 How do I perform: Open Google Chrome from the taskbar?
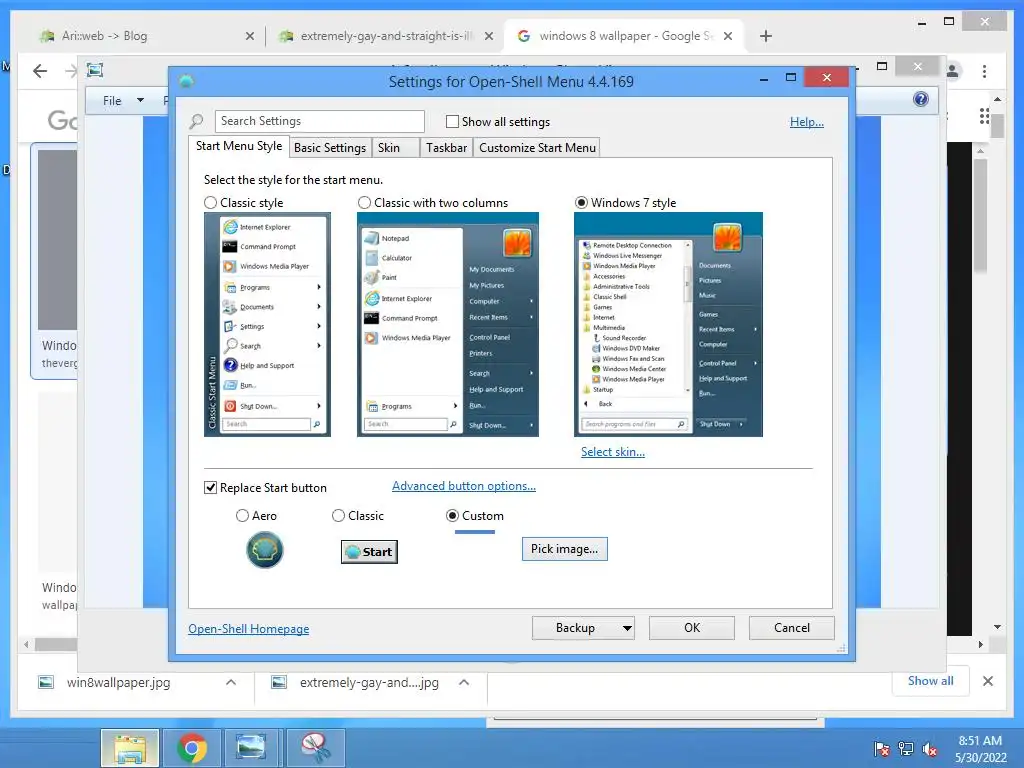(191, 748)
